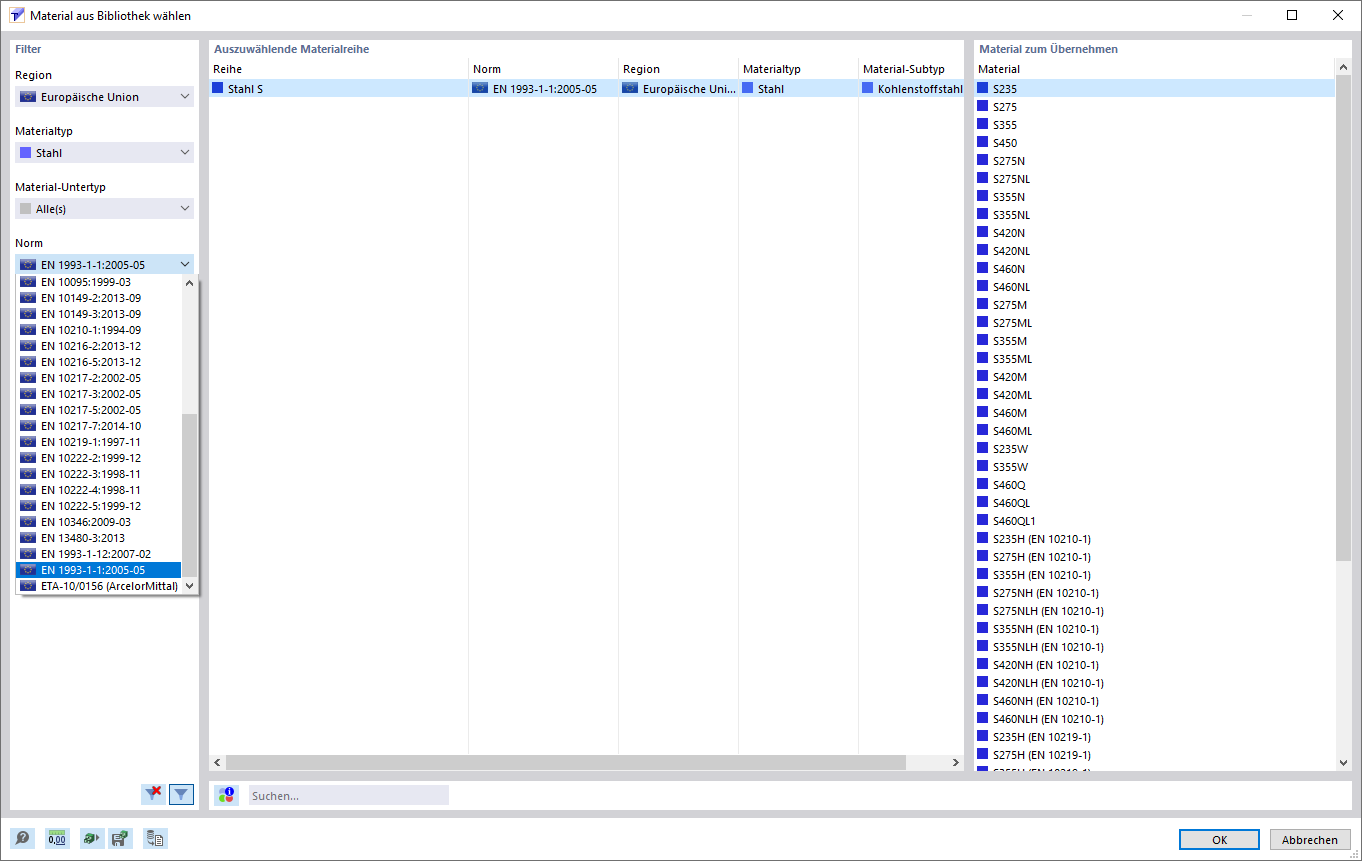
Task: Select EN 1993-1-12:2007-02 in Norm list
Action: pyautogui.click(x=99, y=554)
